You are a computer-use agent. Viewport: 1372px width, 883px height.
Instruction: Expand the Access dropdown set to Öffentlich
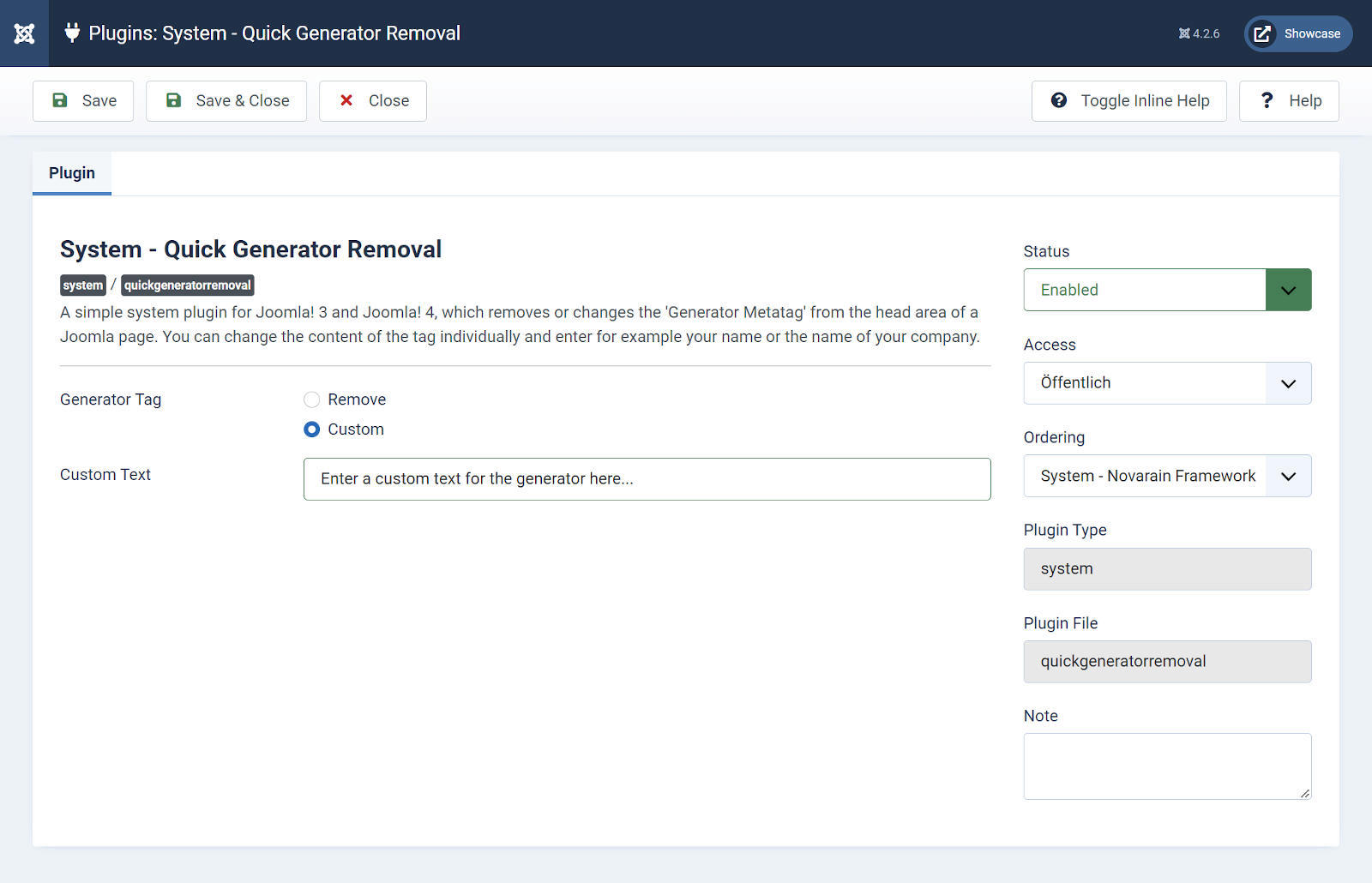(x=1166, y=383)
